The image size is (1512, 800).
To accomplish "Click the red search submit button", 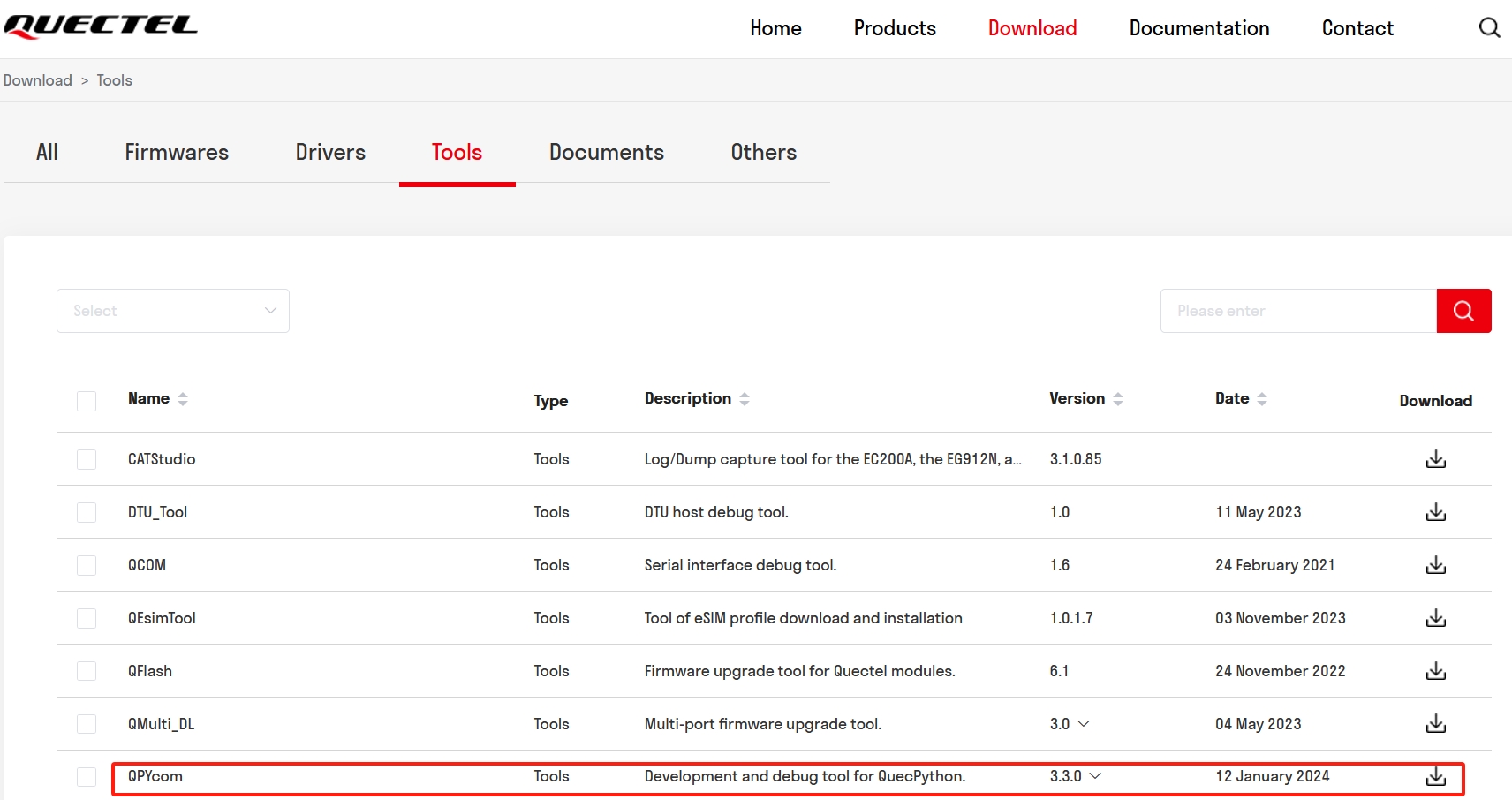I will pos(1463,311).
